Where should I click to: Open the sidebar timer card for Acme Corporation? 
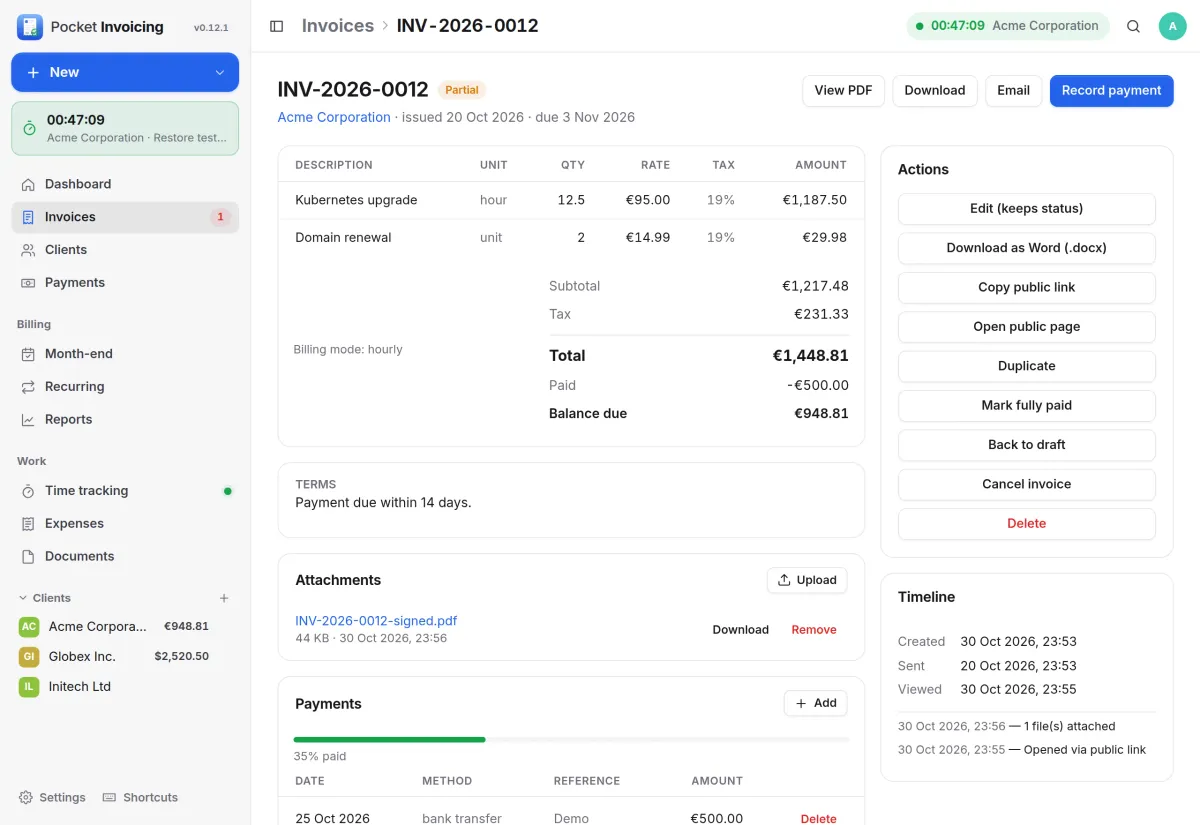click(125, 128)
